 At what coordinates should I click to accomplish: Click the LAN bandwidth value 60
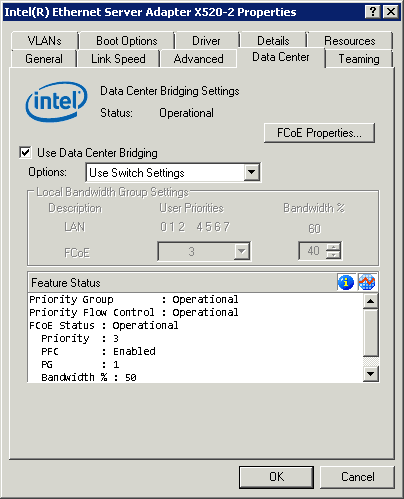(314, 229)
